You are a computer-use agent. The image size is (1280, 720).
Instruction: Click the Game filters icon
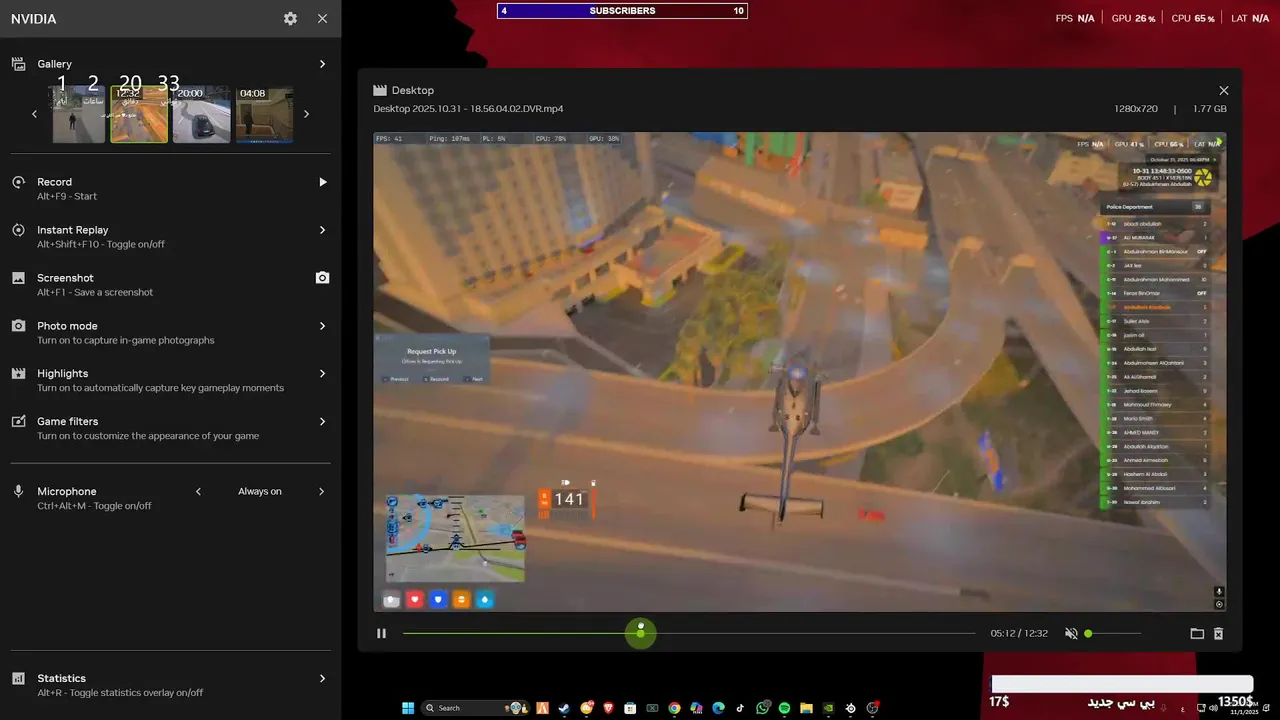coord(18,422)
